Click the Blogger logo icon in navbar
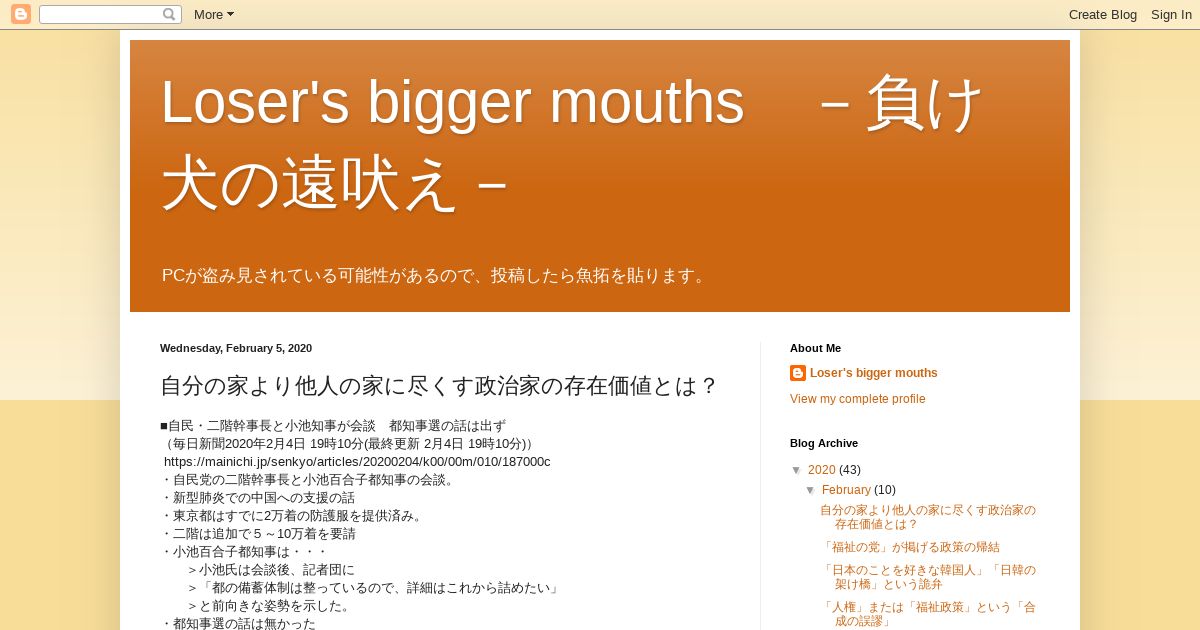The height and width of the screenshot is (630, 1200). pyautogui.click(x=21, y=14)
